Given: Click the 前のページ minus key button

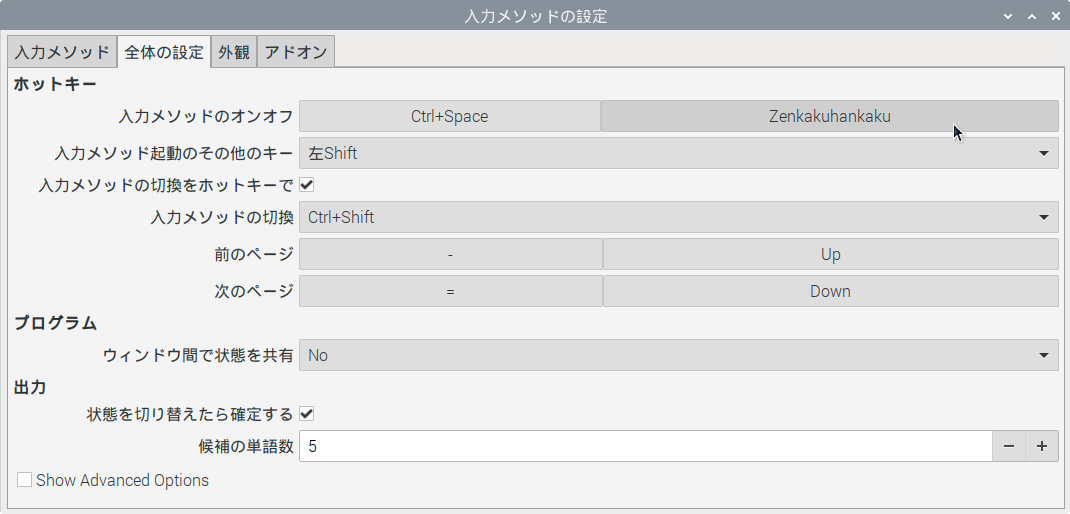Looking at the screenshot, I should [x=450, y=254].
